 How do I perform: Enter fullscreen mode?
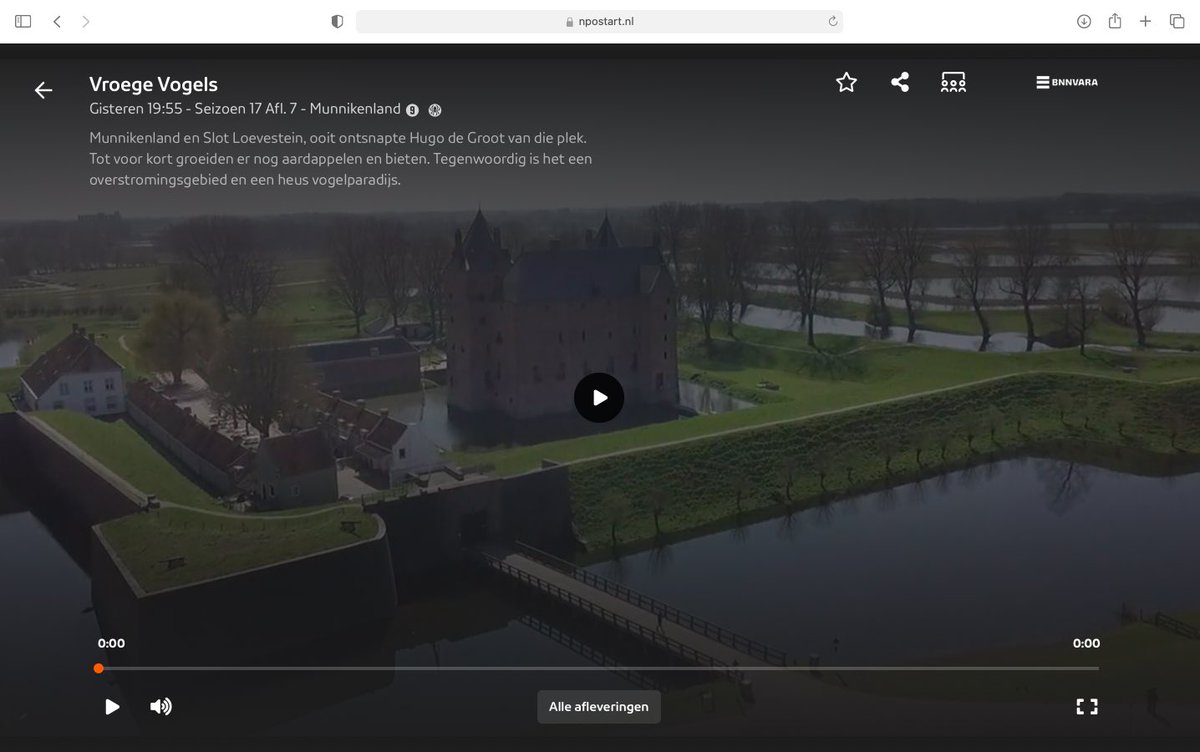pyautogui.click(x=1086, y=706)
